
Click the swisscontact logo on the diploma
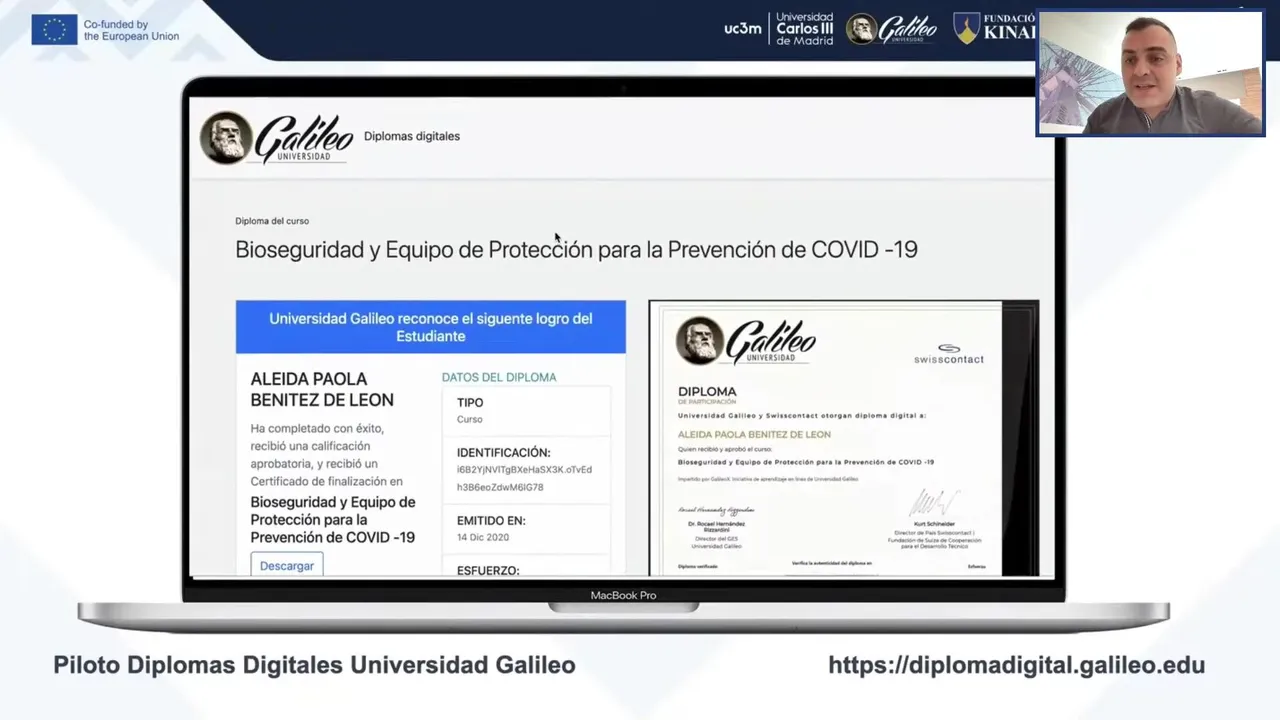point(949,354)
